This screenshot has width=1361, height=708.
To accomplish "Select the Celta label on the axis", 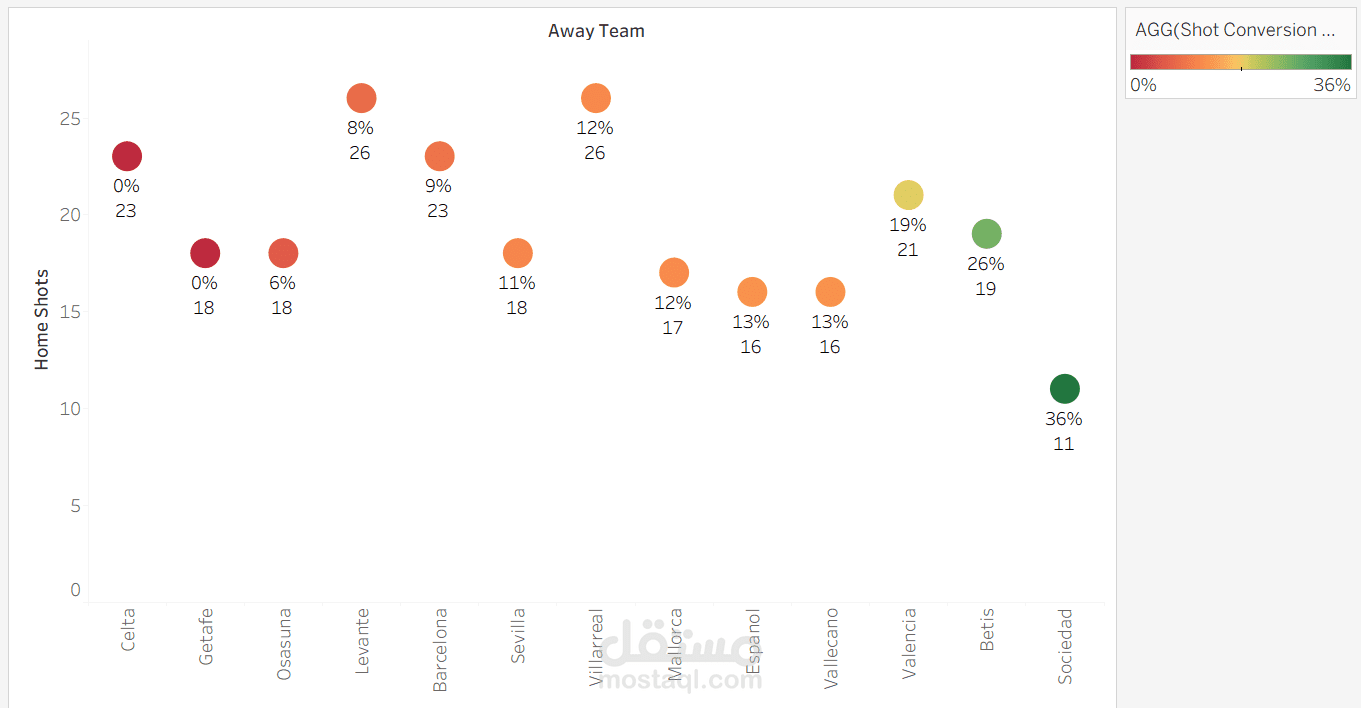I will pos(128,630).
